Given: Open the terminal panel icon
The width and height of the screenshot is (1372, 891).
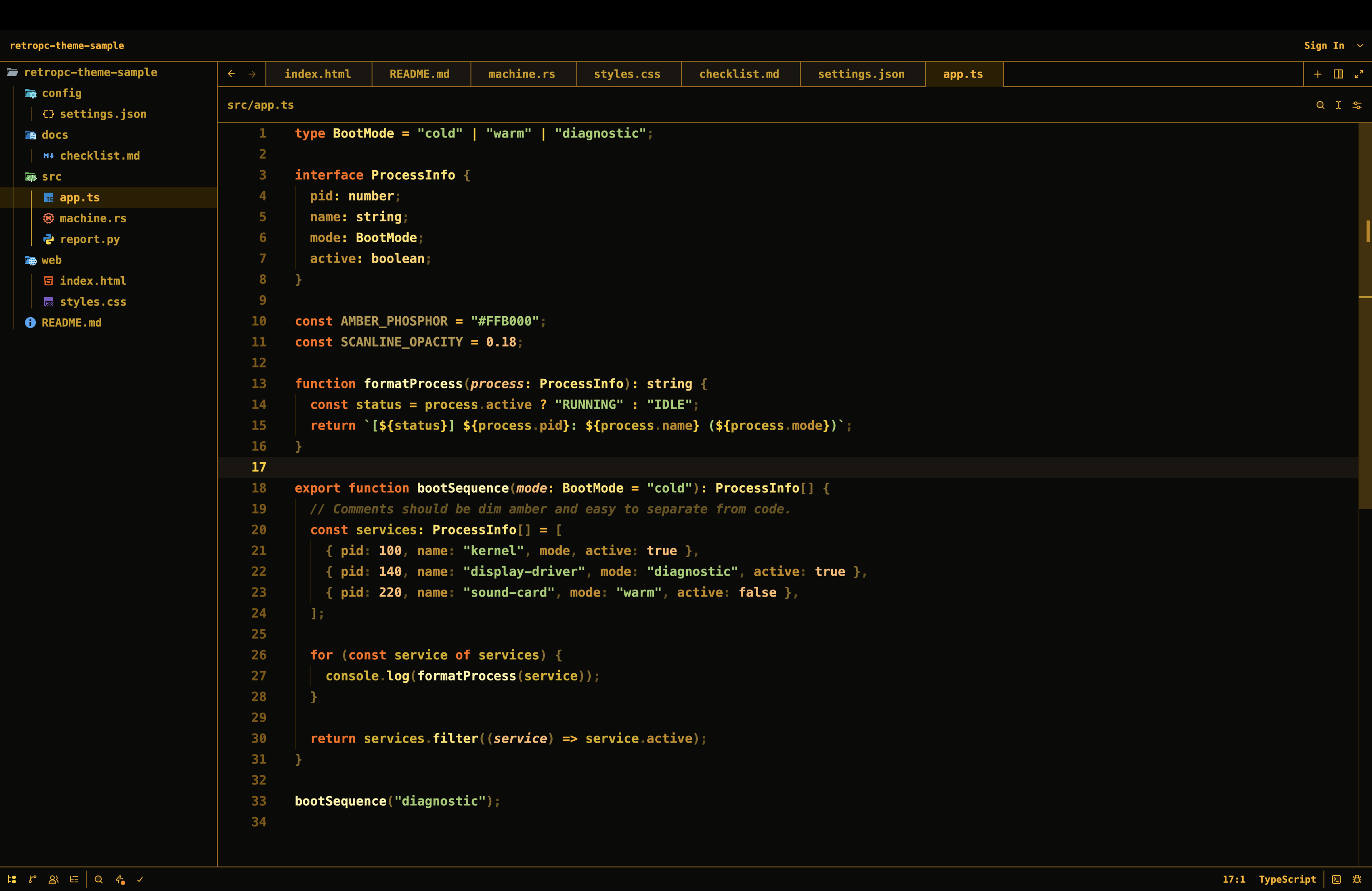Looking at the screenshot, I should [x=1336, y=880].
